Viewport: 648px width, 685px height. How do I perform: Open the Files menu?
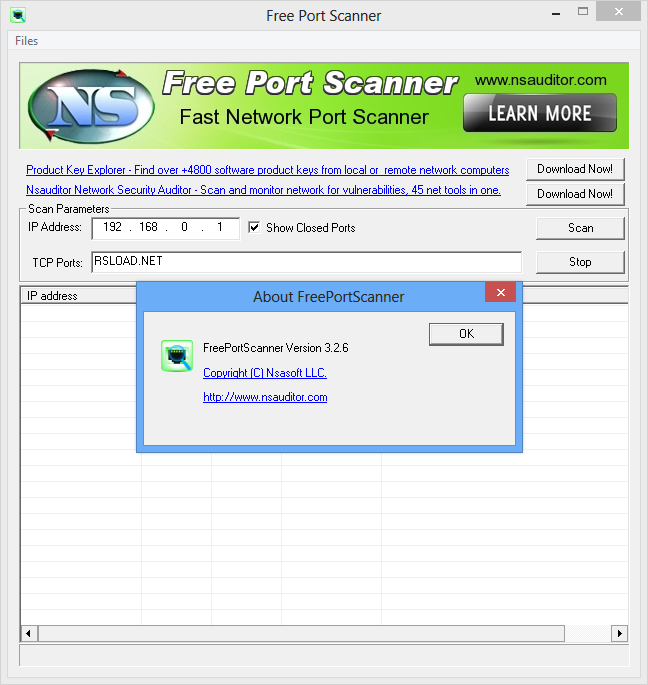point(26,41)
